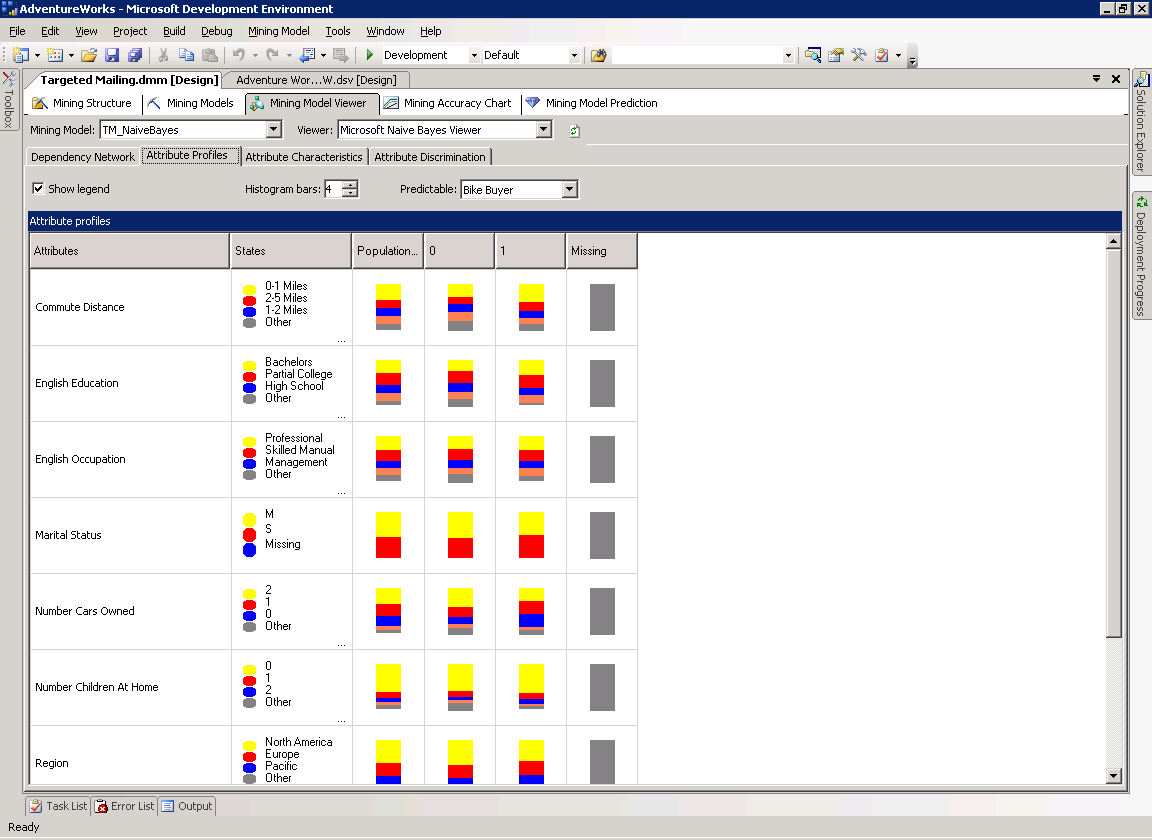Open the Debug menu
This screenshot has width=1152, height=840.
[217, 31]
